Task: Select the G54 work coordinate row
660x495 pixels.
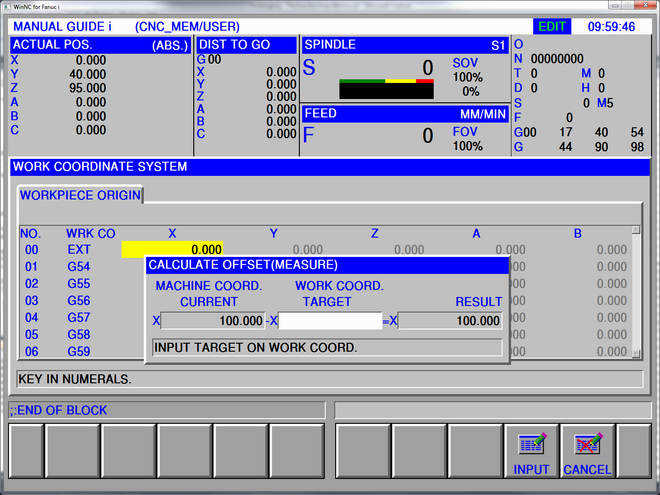Action: click(x=79, y=267)
